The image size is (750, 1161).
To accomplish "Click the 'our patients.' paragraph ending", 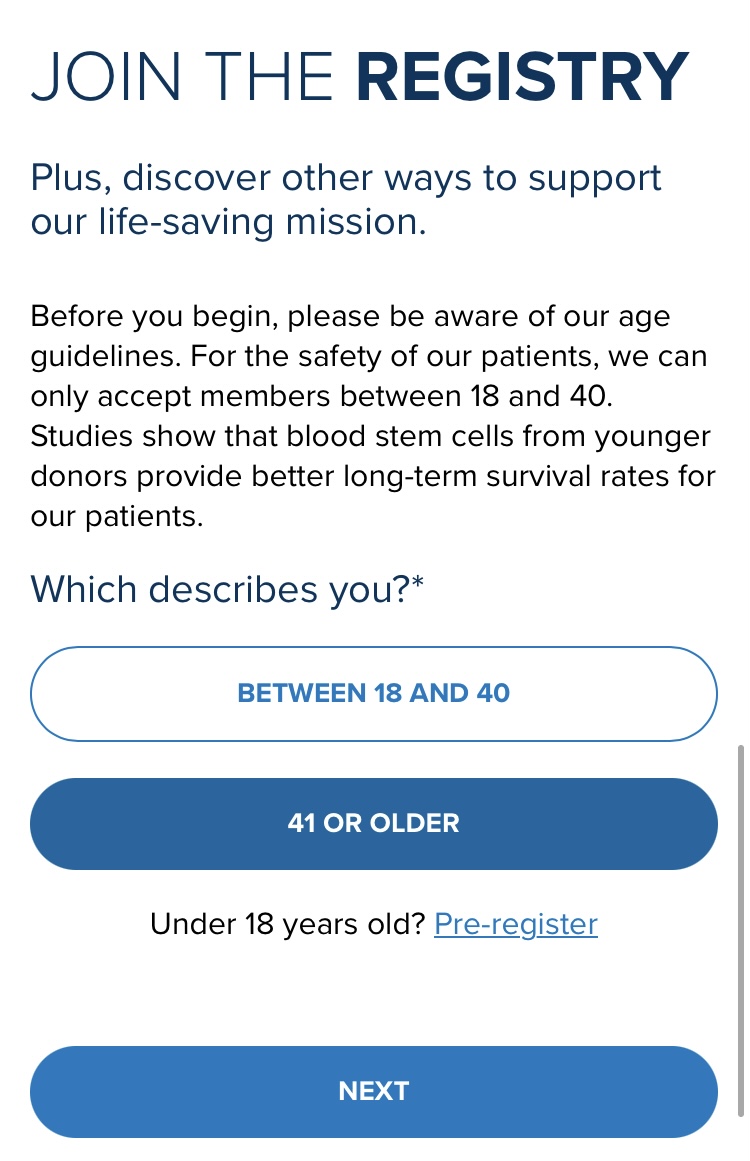I will click(117, 517).
